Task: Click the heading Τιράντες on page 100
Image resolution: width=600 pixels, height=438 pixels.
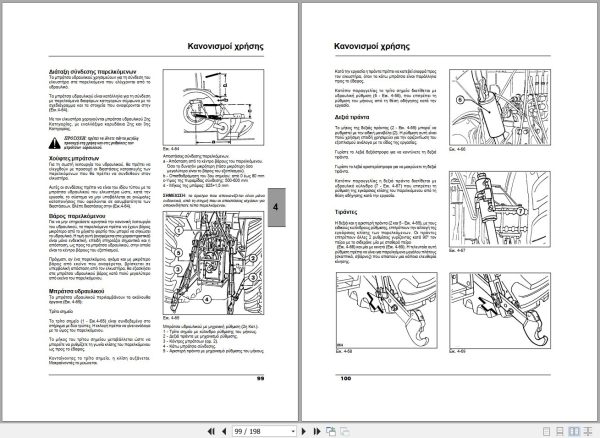Action: 346,212
